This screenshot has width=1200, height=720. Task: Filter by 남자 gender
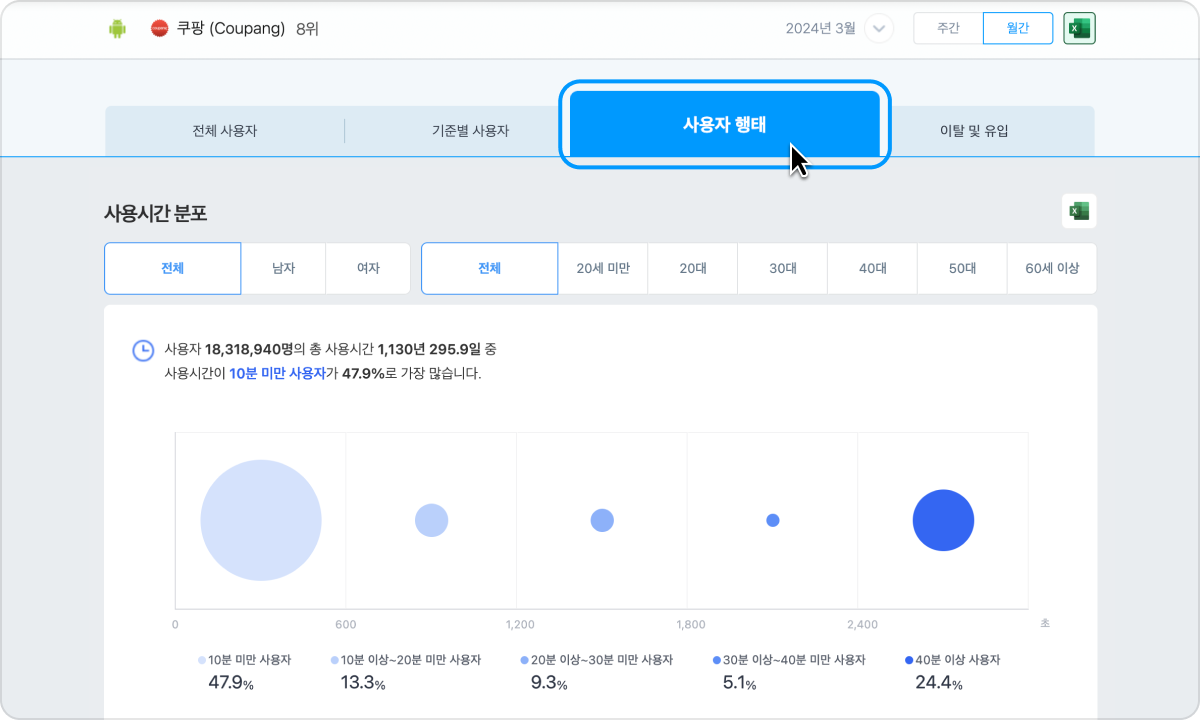(x=284, y=268)
